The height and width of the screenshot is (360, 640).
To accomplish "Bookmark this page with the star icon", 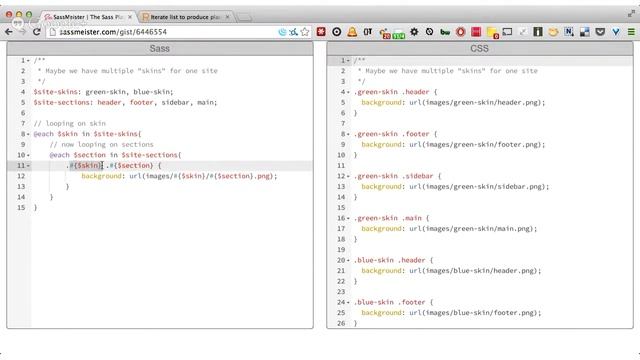I will coord(305,32).
